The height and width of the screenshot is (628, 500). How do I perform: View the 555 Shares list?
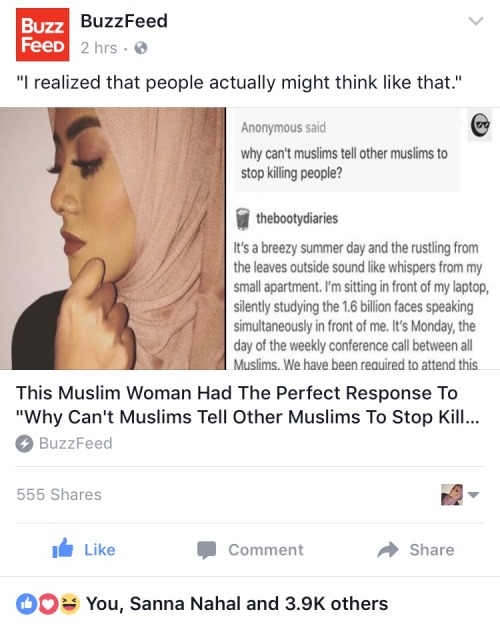click(x=59, y=495)
